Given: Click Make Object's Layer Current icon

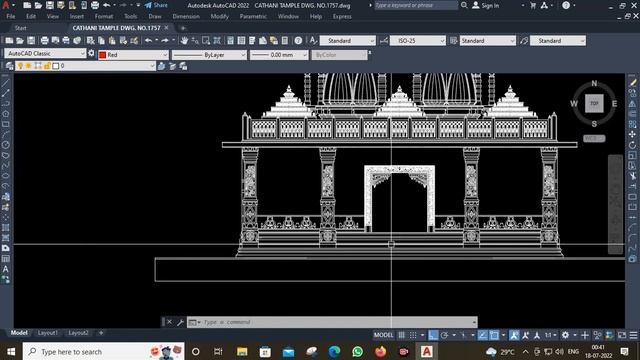Looking at the screenshot, I should tap(162, 66).
